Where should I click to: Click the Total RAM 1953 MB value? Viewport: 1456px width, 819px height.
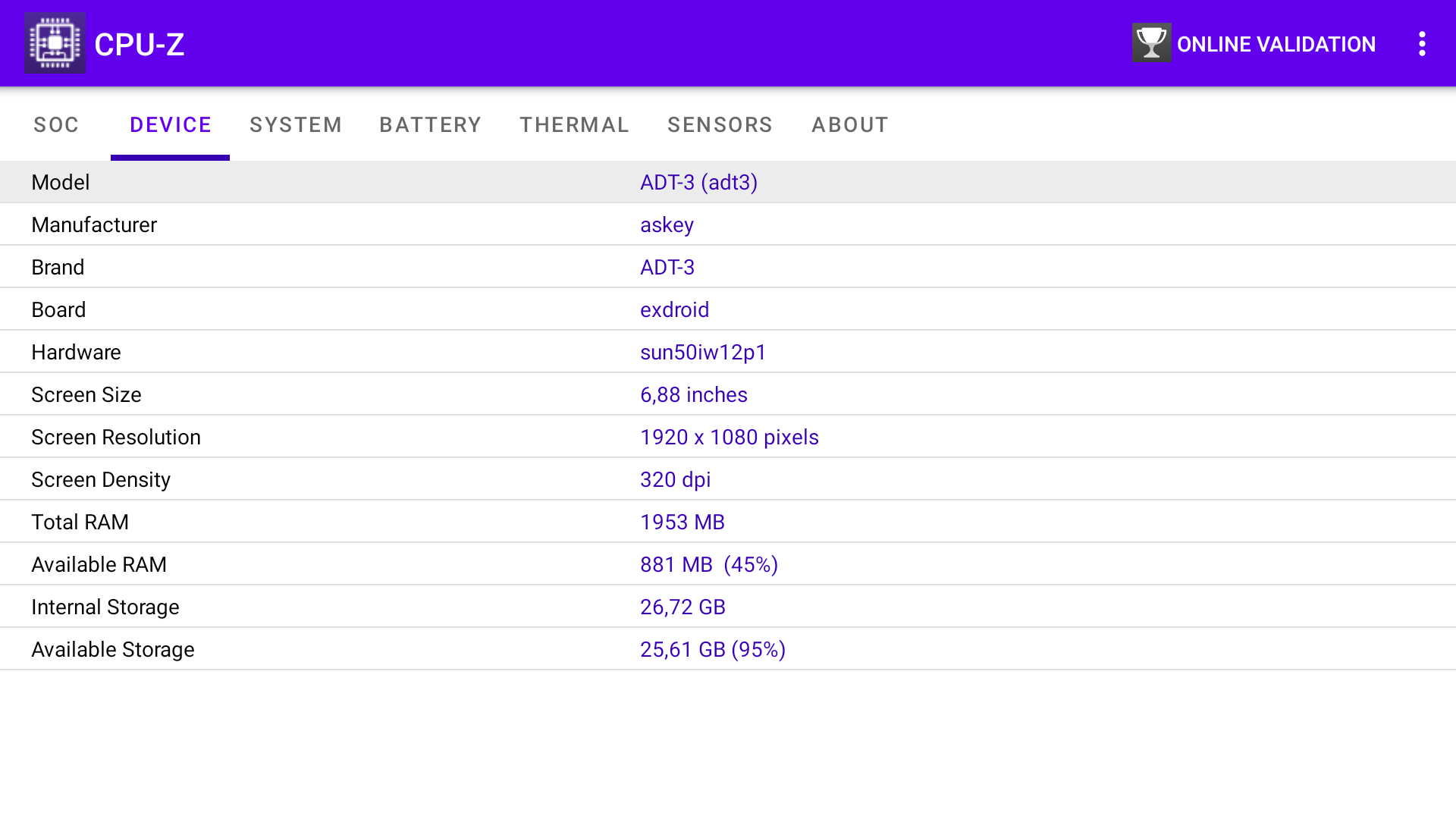coord(682,522)
